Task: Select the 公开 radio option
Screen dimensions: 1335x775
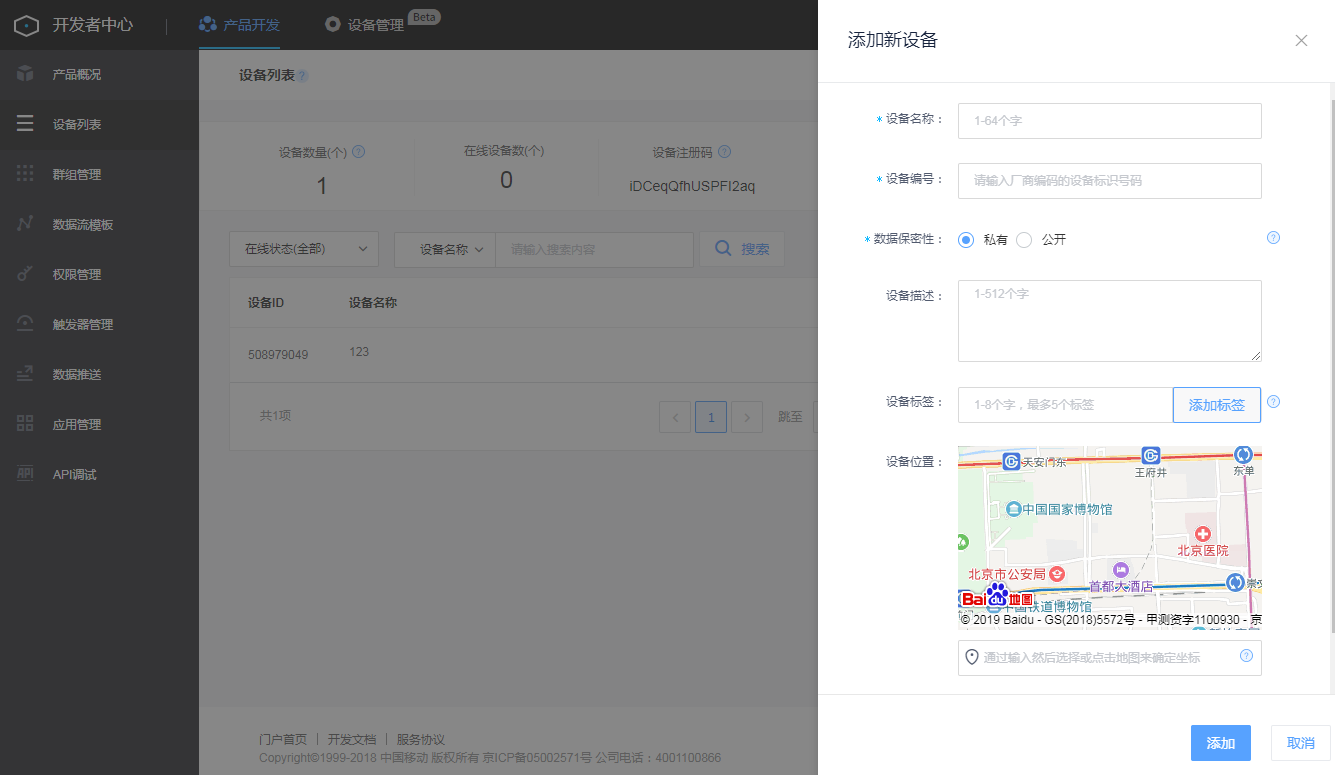Action: [1024, 240]
